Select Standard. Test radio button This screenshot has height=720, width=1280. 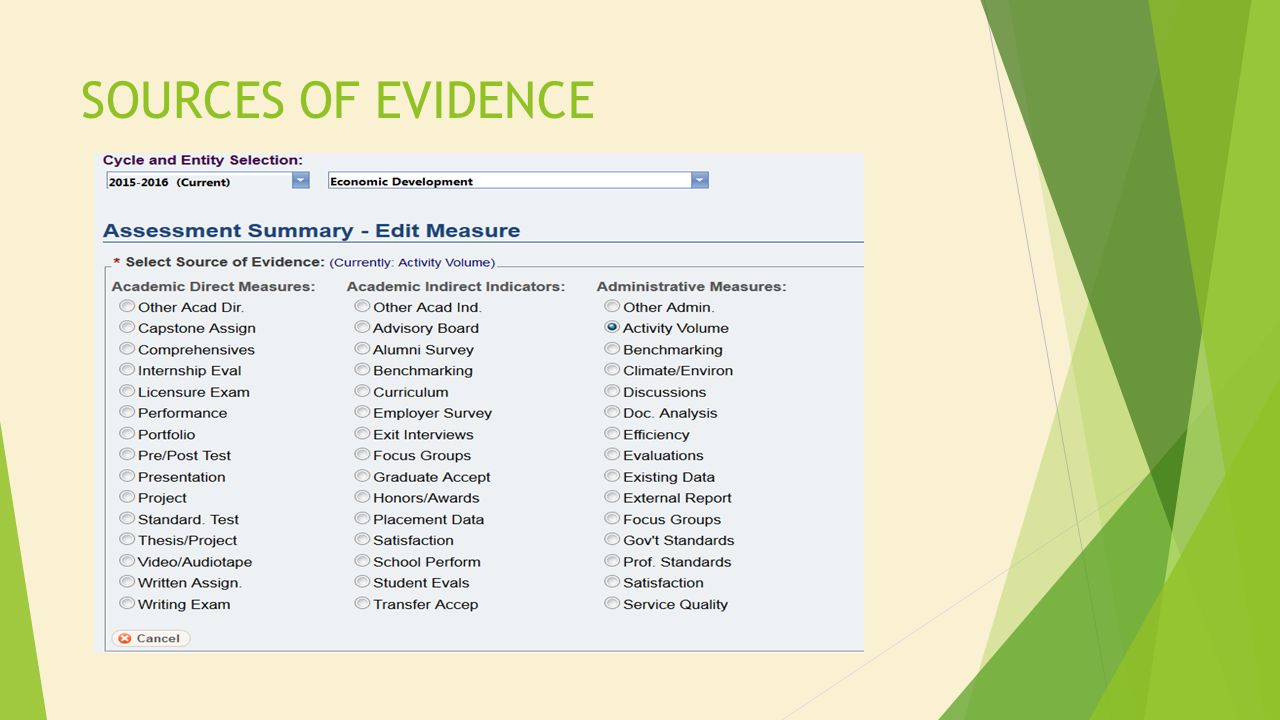[127, 519]
